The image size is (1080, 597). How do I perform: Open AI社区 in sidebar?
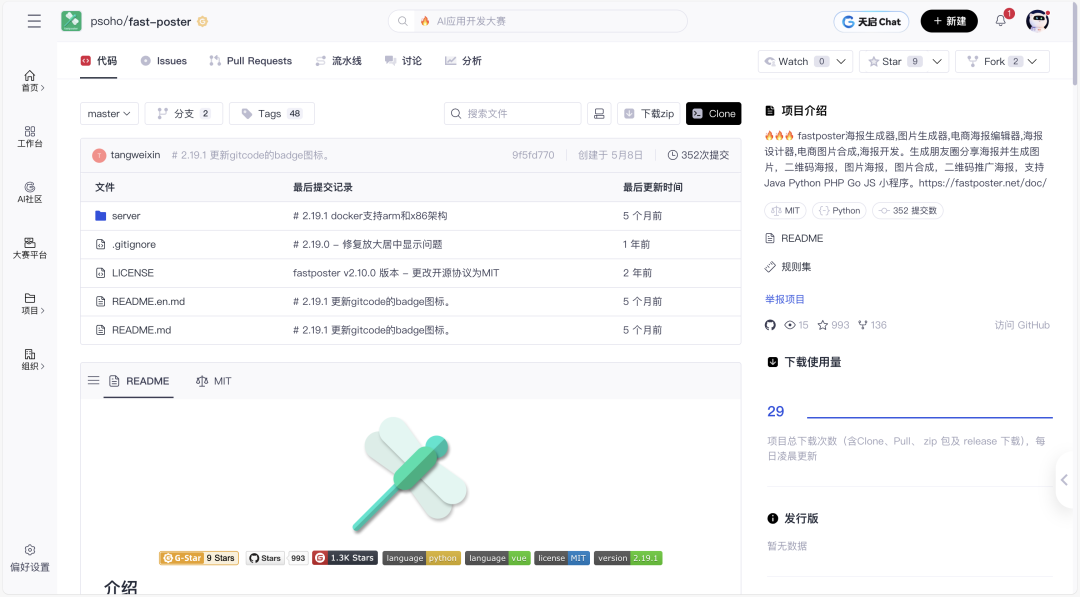pos(30,192)
